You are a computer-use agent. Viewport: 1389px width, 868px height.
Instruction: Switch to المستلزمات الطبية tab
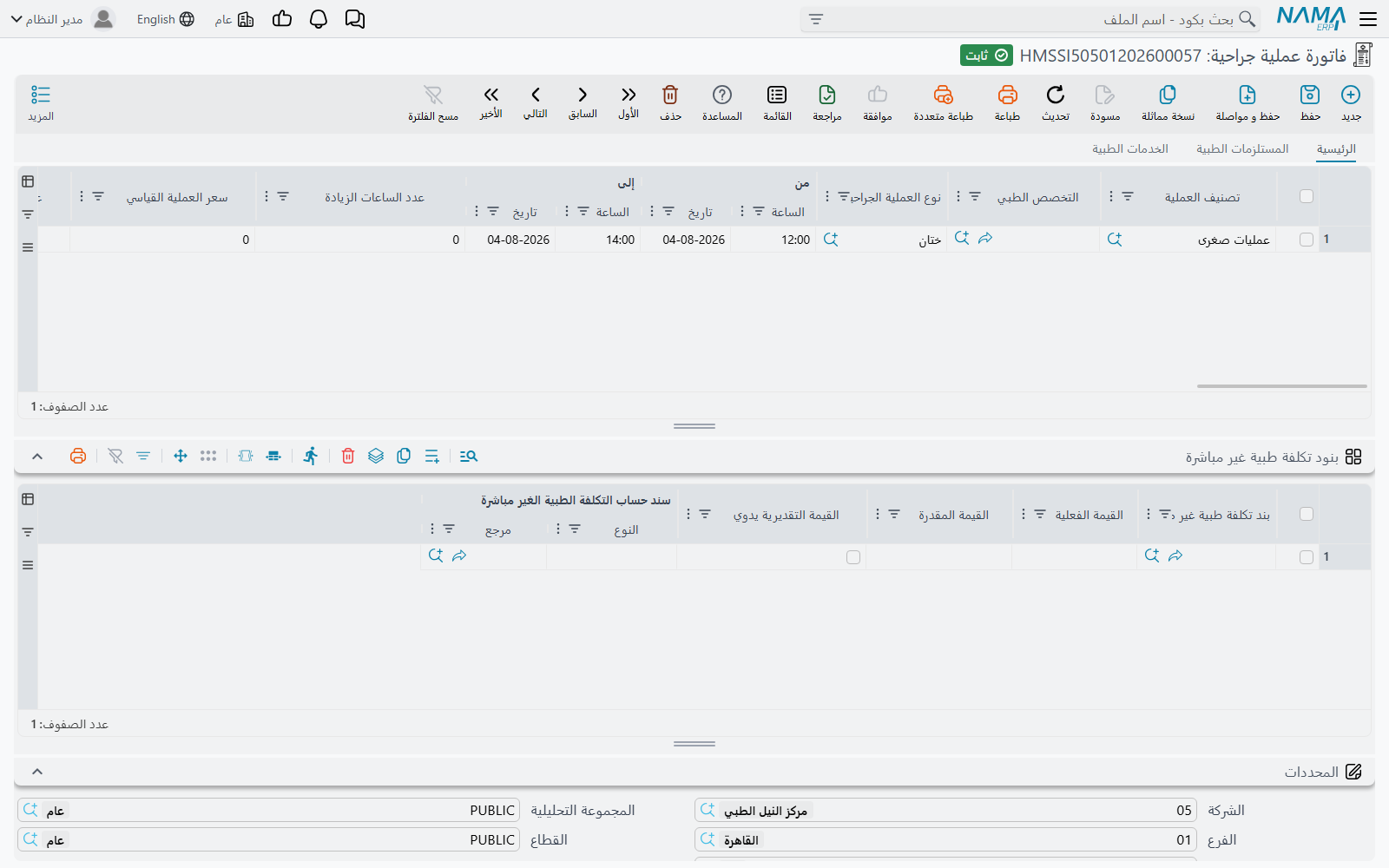click(1242, 149)
